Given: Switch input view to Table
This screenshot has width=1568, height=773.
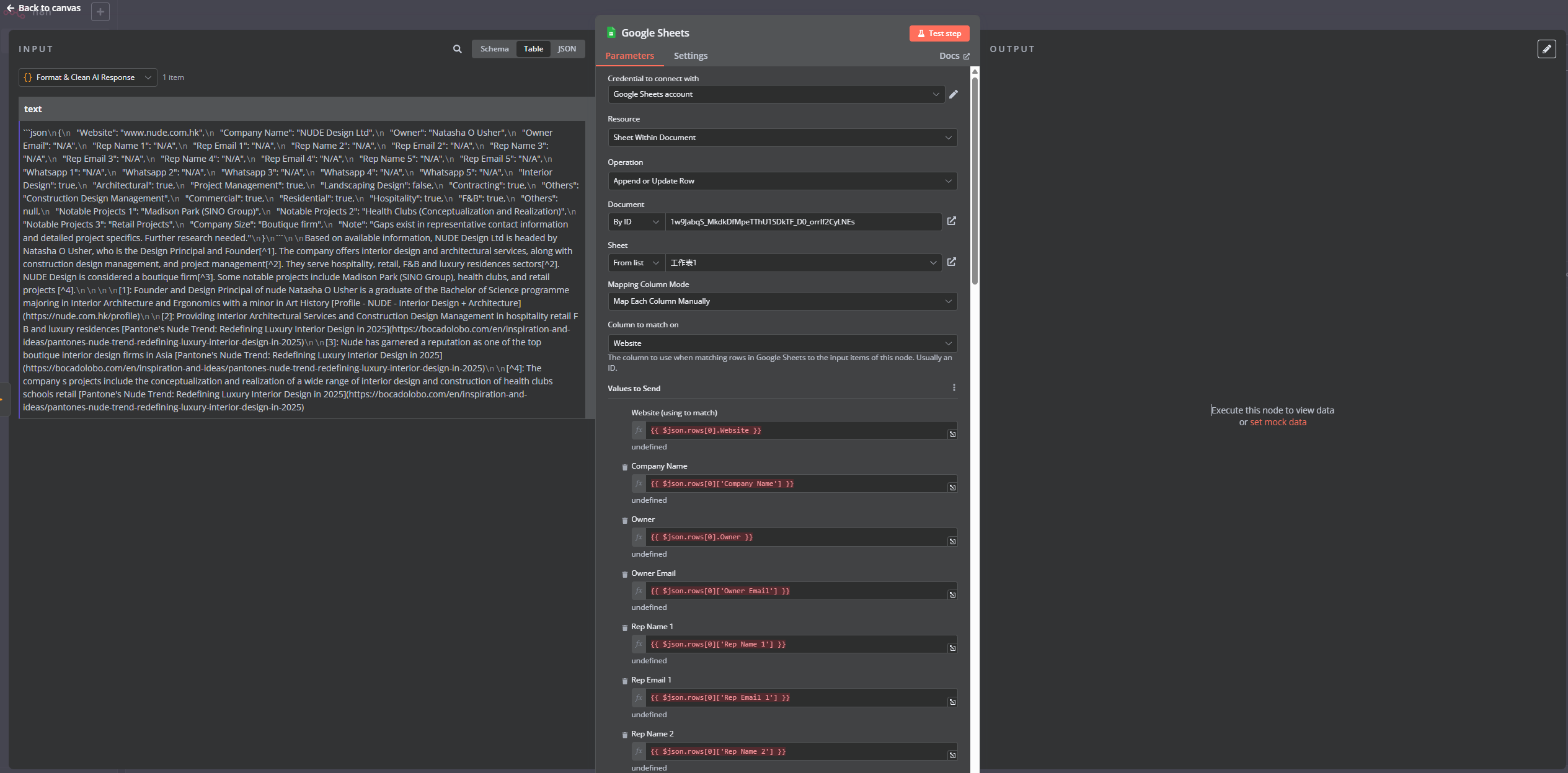Looking at the screenshot, I should [x=533, y=49].
